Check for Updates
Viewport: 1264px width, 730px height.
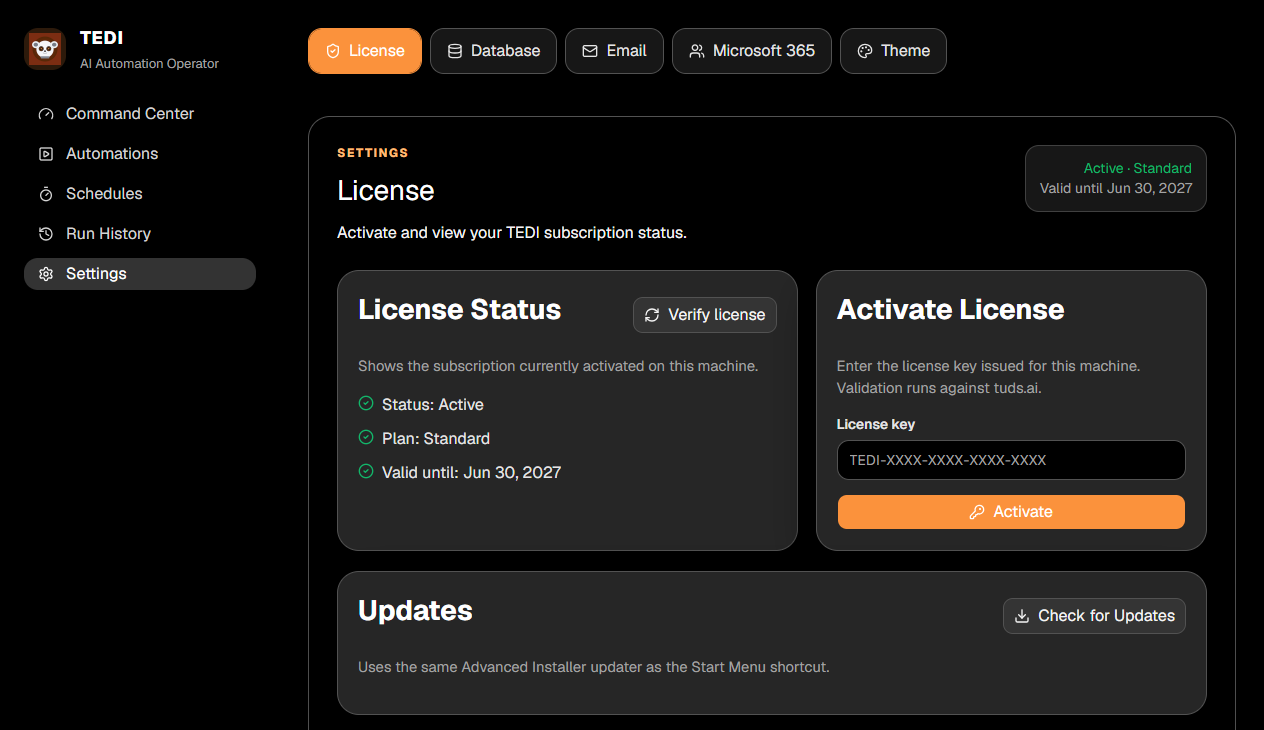1094,616
